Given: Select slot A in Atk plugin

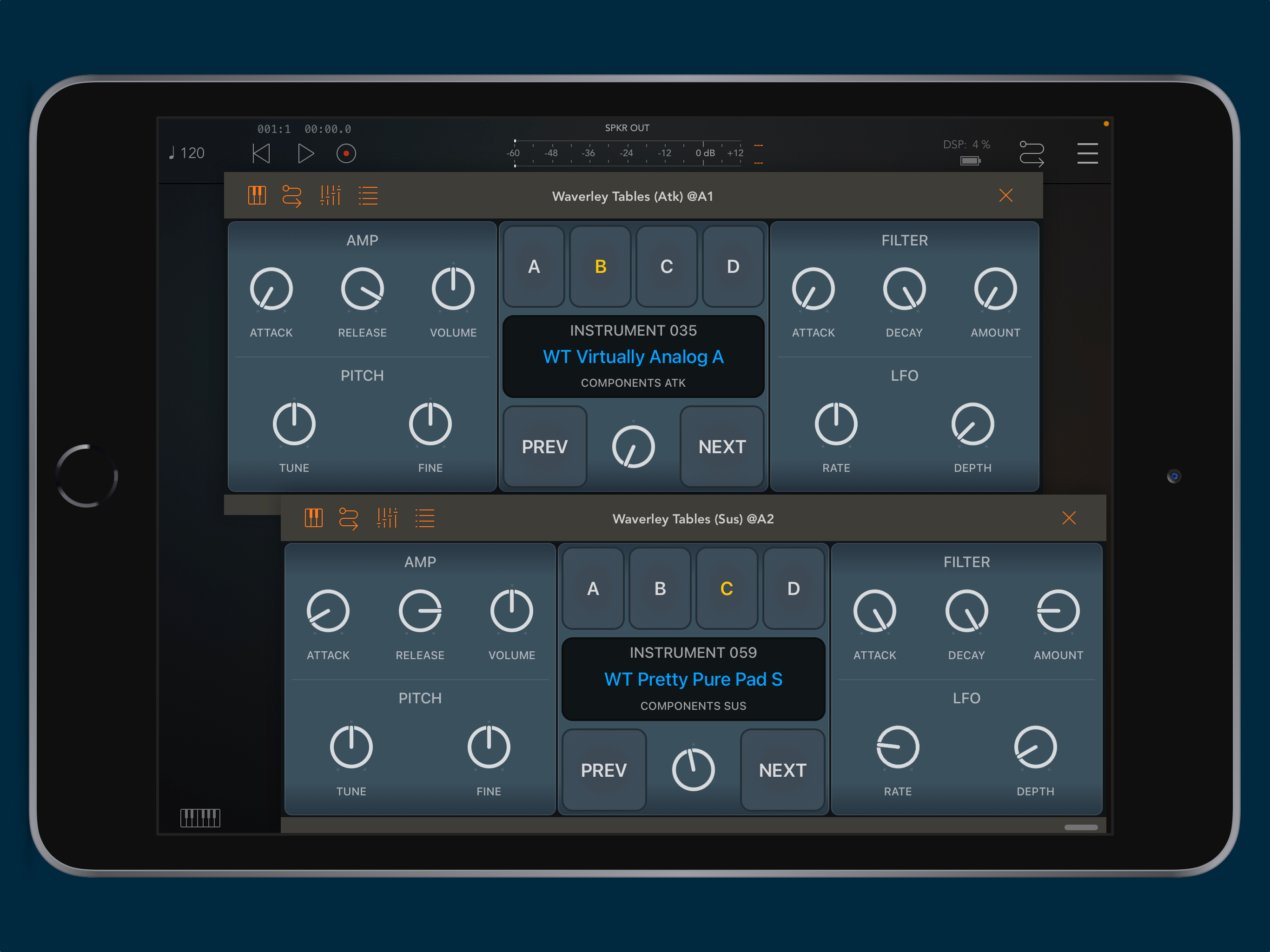Looking at the screenshot, I should (x=534, y=267).
